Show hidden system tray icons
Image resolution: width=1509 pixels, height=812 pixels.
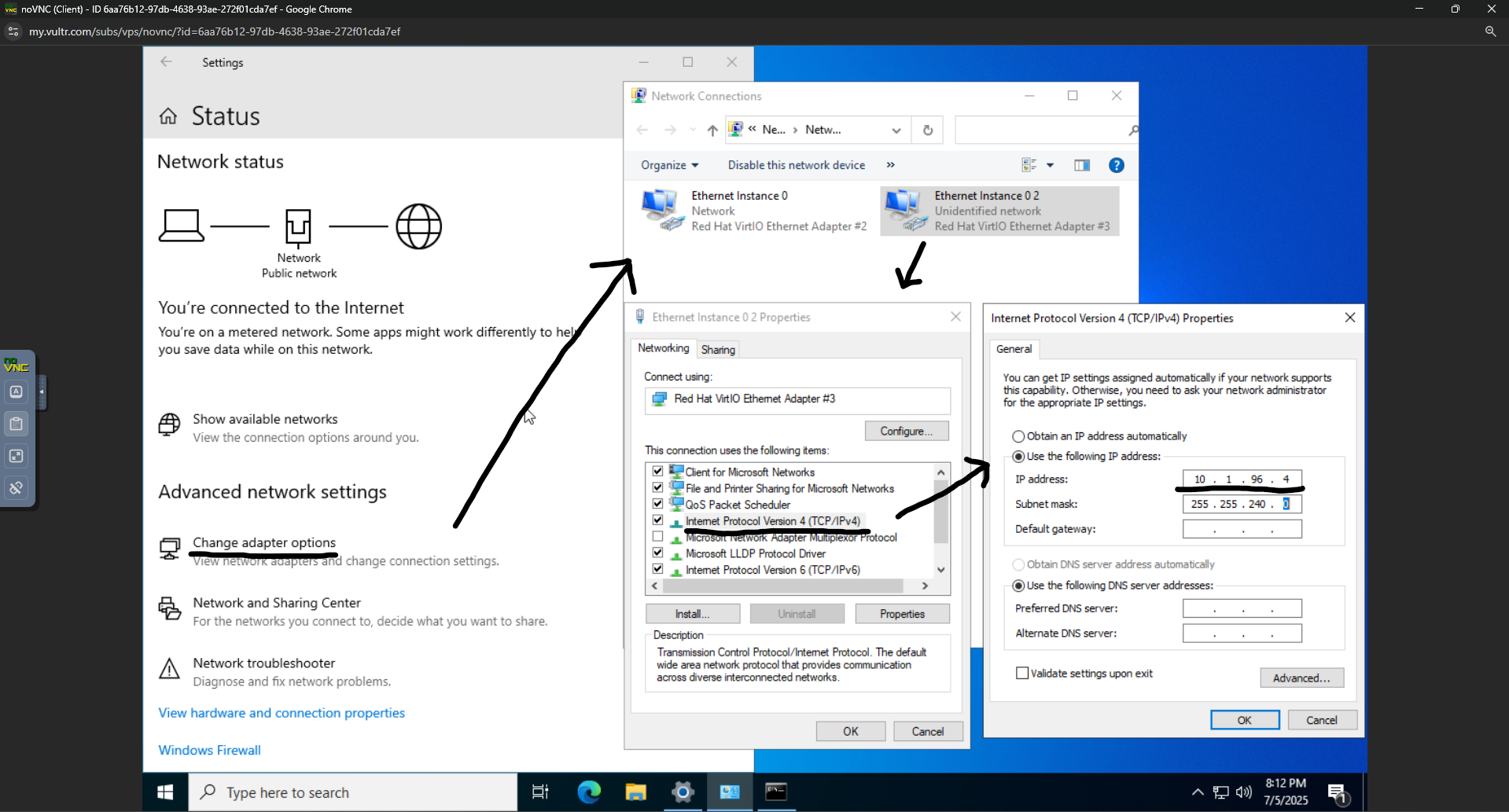coord(1197,792)
